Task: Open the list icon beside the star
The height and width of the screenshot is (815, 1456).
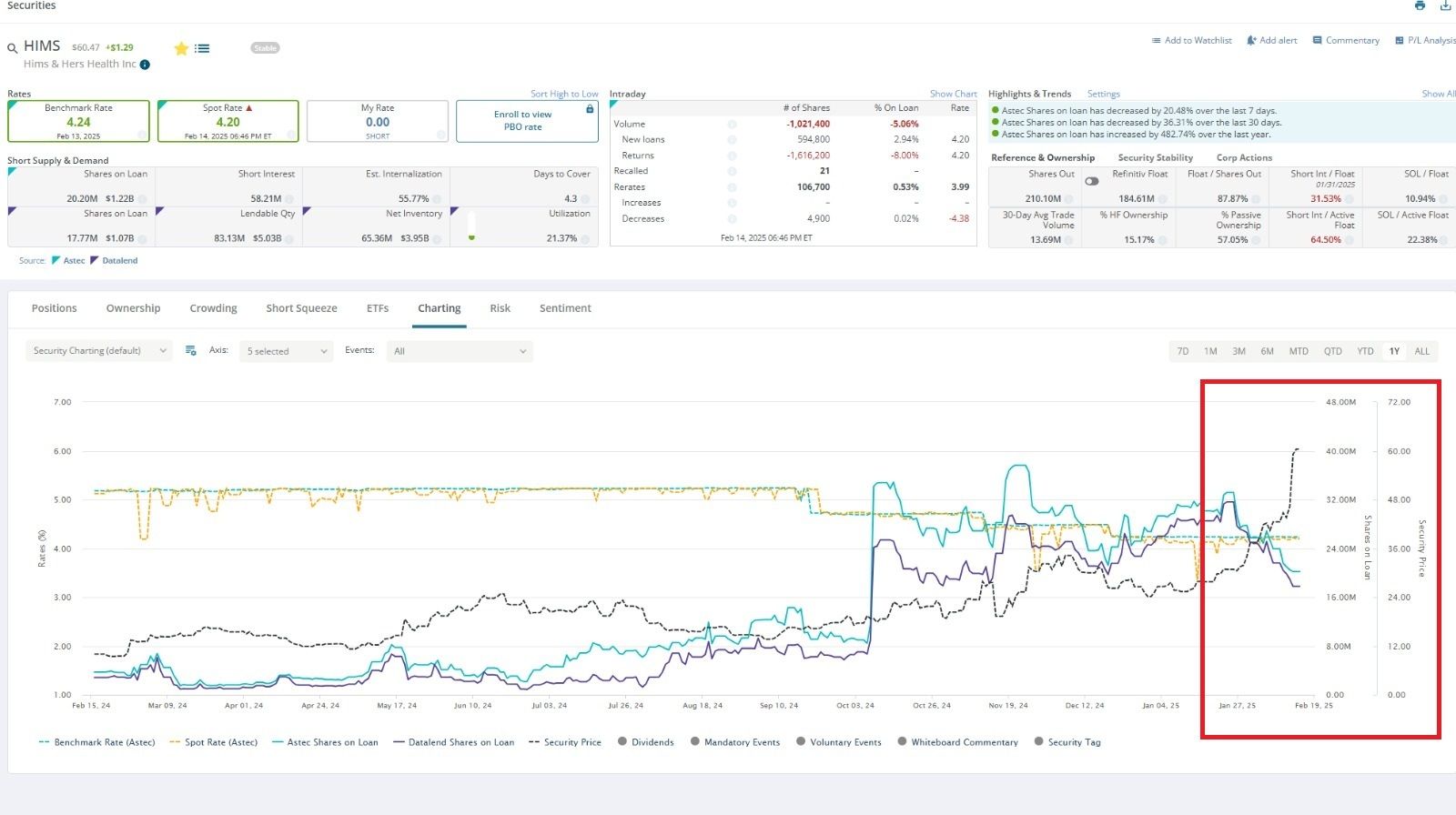Action: pyautogui.click(x=202, y=48)
